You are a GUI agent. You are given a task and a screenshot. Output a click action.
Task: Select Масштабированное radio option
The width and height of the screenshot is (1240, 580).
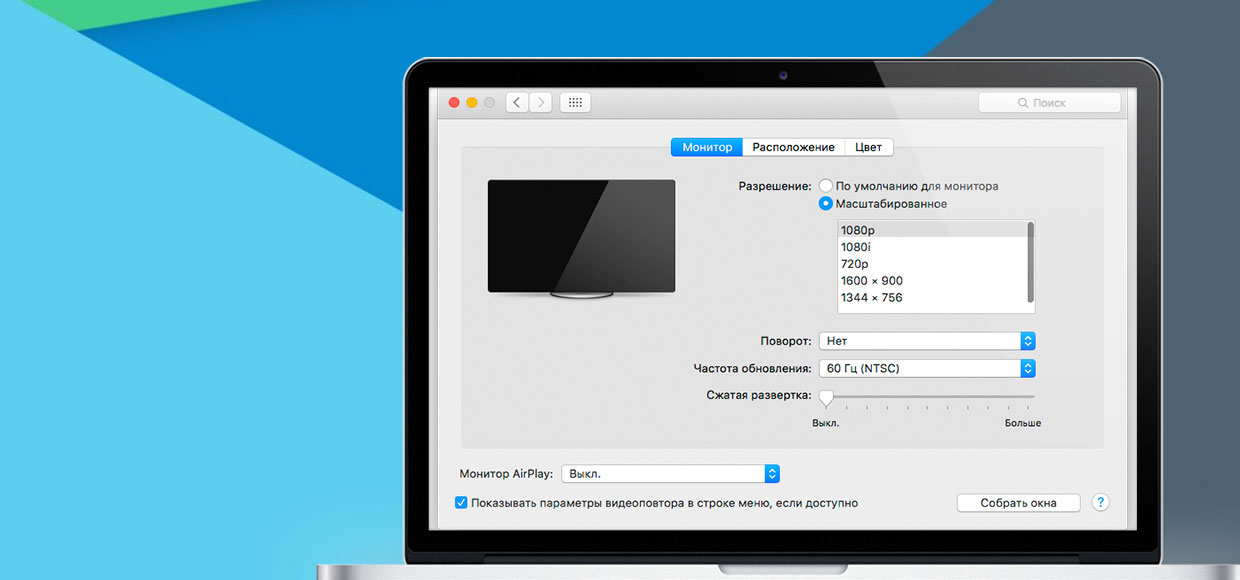tap(826, 203)
